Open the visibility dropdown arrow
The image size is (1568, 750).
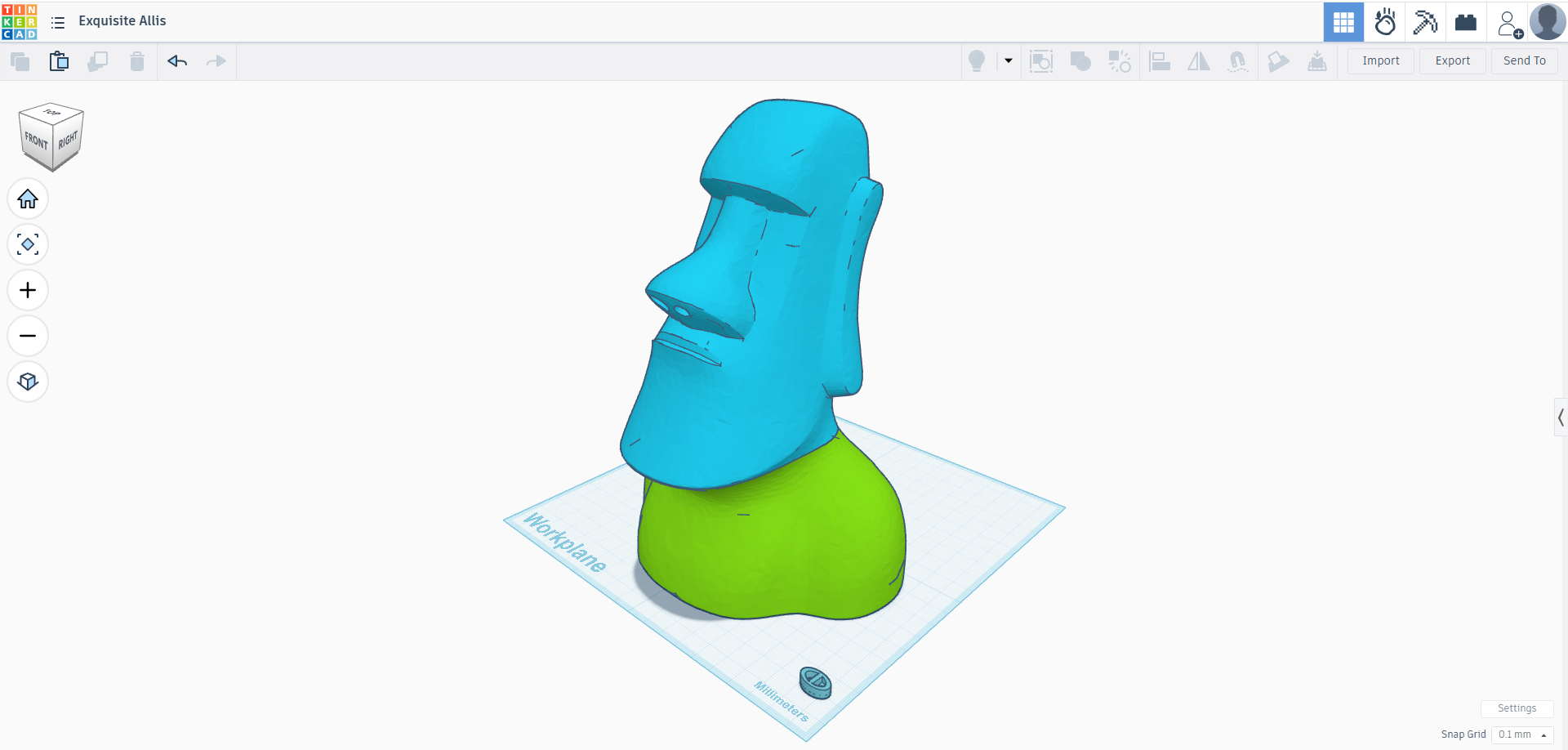(1009, 61)
